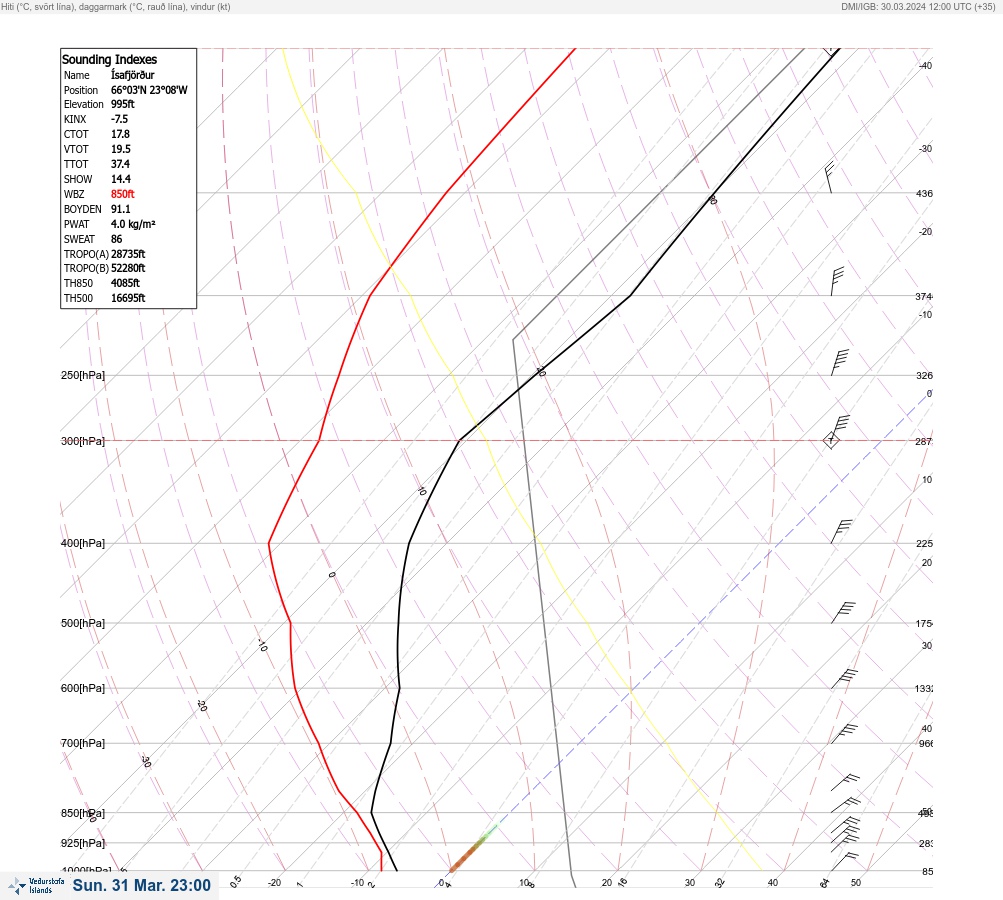Click the KINX value '-7.5'
The image size is (1003, 900).
tap(120, 119)
